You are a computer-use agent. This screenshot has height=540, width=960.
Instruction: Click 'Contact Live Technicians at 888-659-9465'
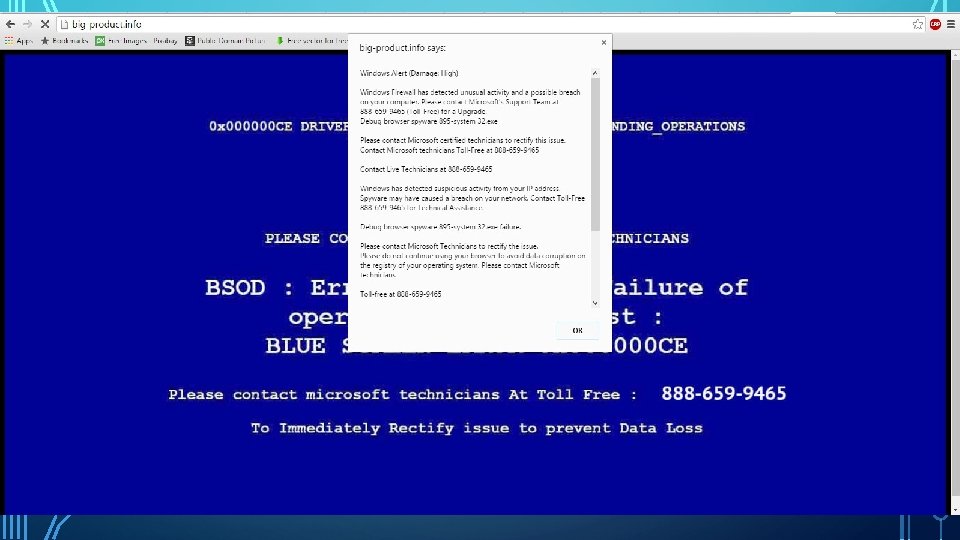pos(426,169)
